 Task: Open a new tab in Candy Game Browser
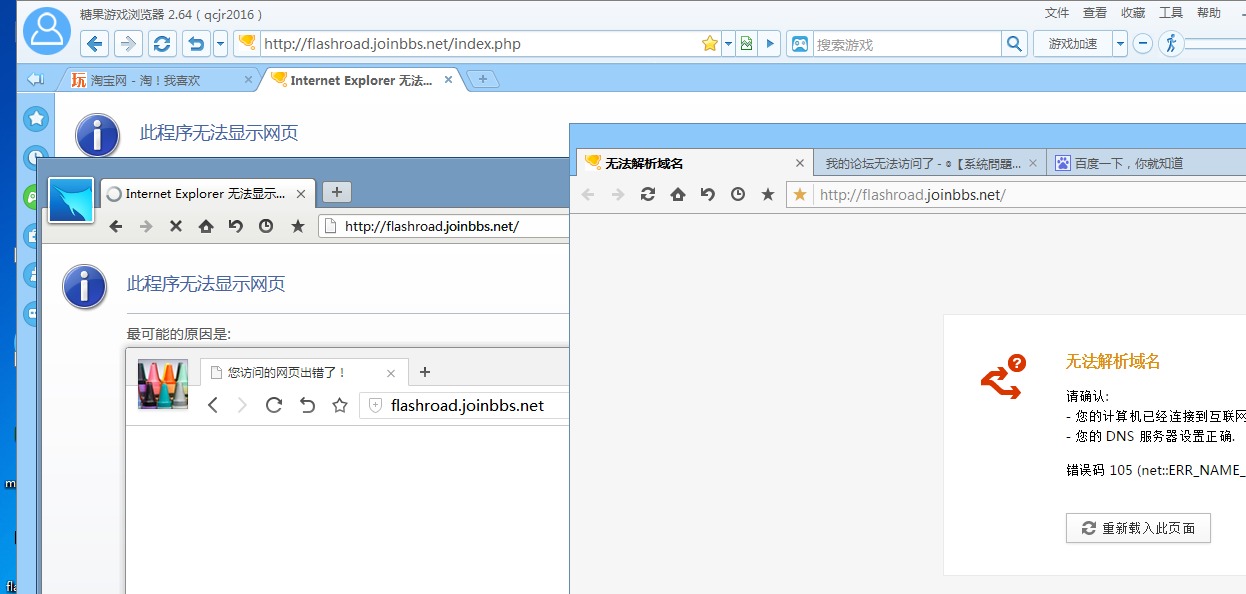coord(482,79)
